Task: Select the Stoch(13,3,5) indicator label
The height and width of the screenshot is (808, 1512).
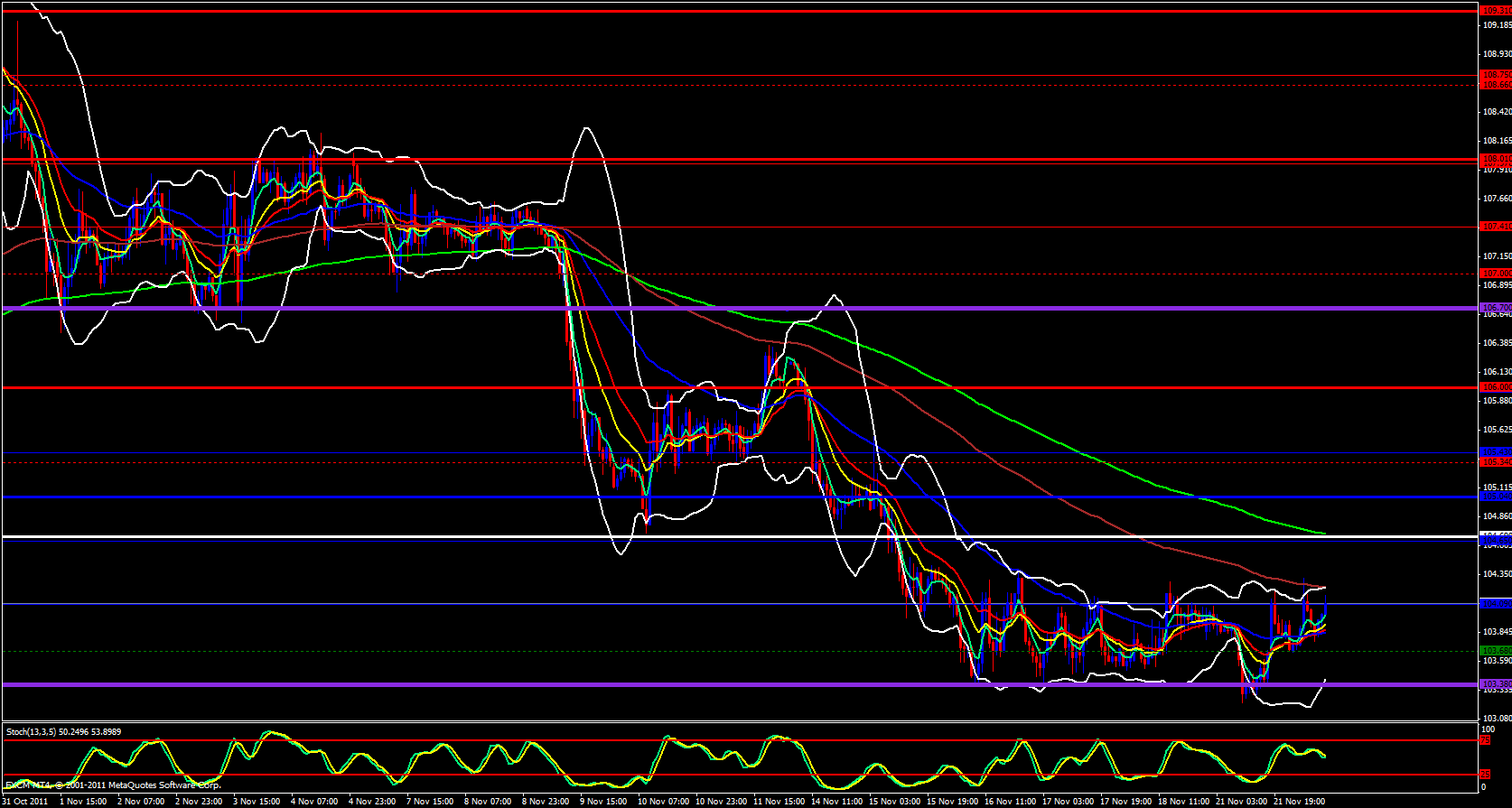Action: [63, 731]
